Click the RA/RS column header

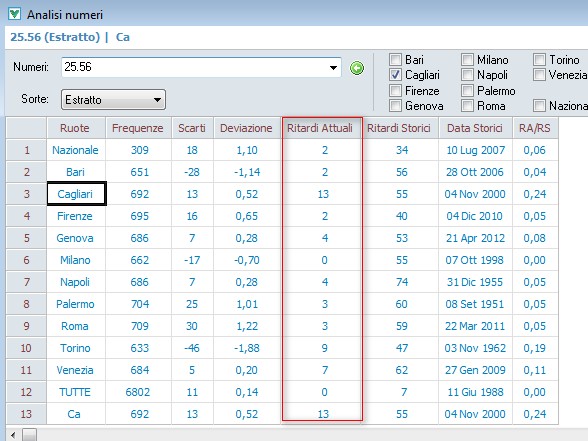[535, 128]
